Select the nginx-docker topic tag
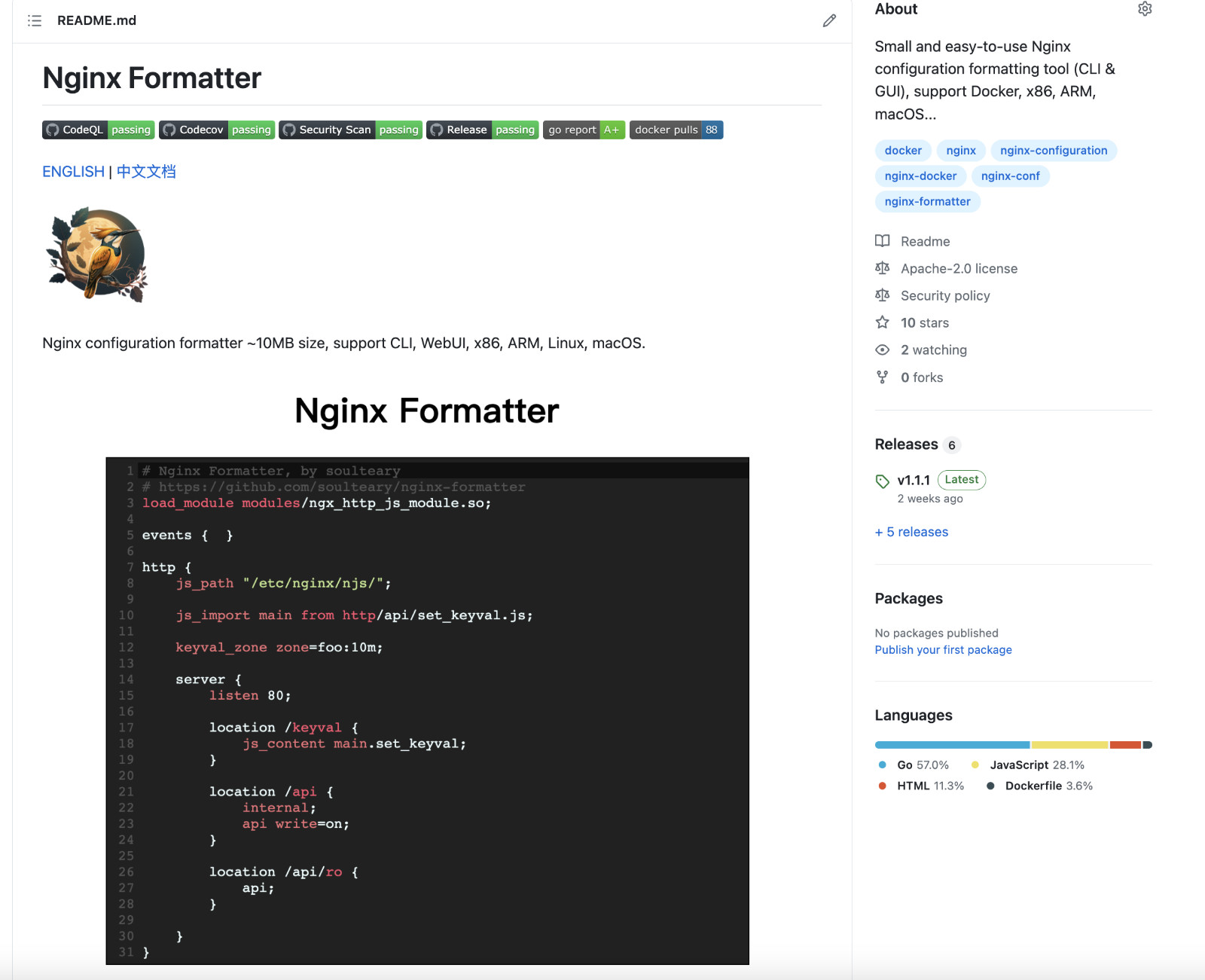This screenshot has height=980, width=1205. 920,176
